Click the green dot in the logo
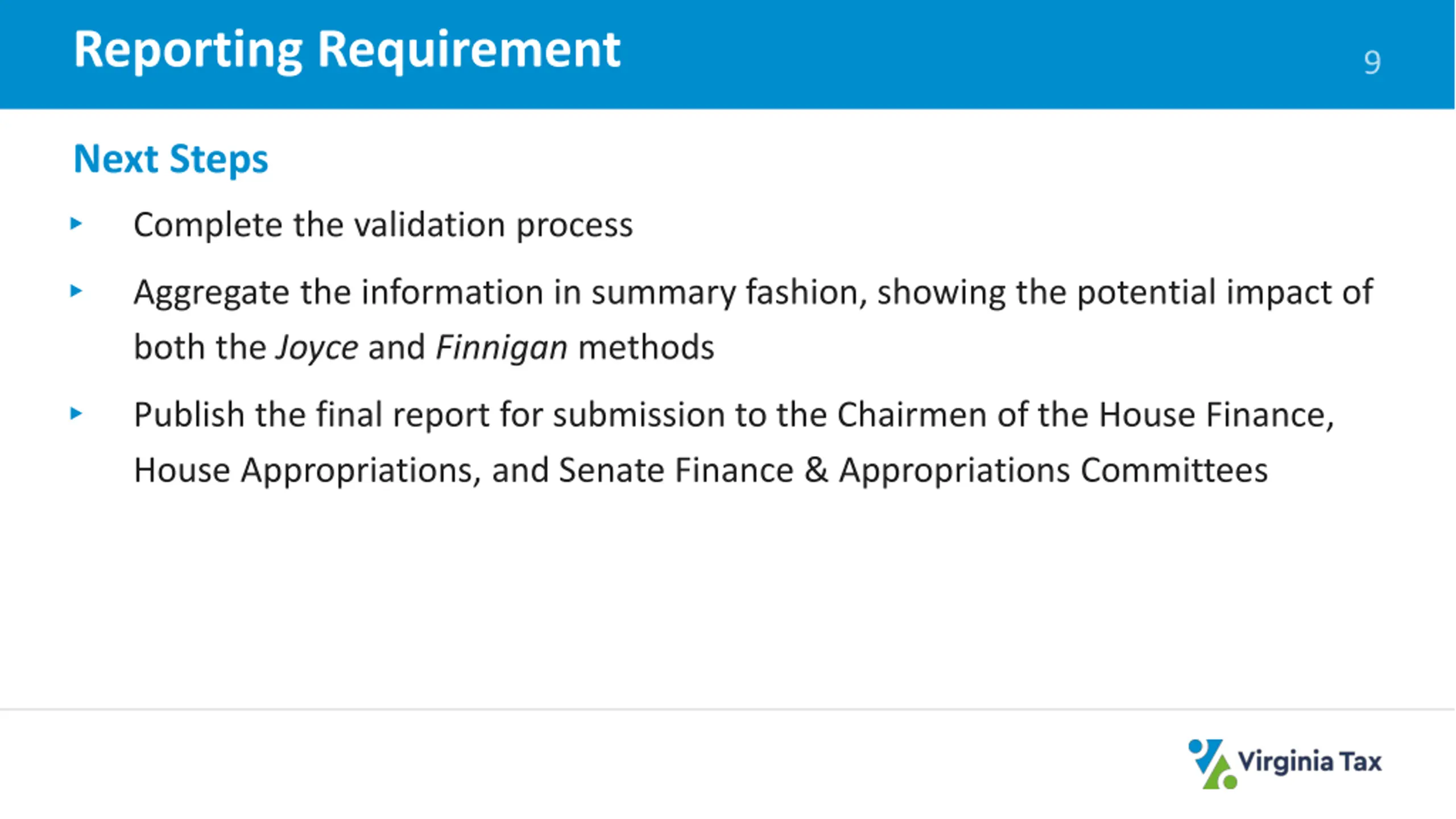 coord(1230,782)
